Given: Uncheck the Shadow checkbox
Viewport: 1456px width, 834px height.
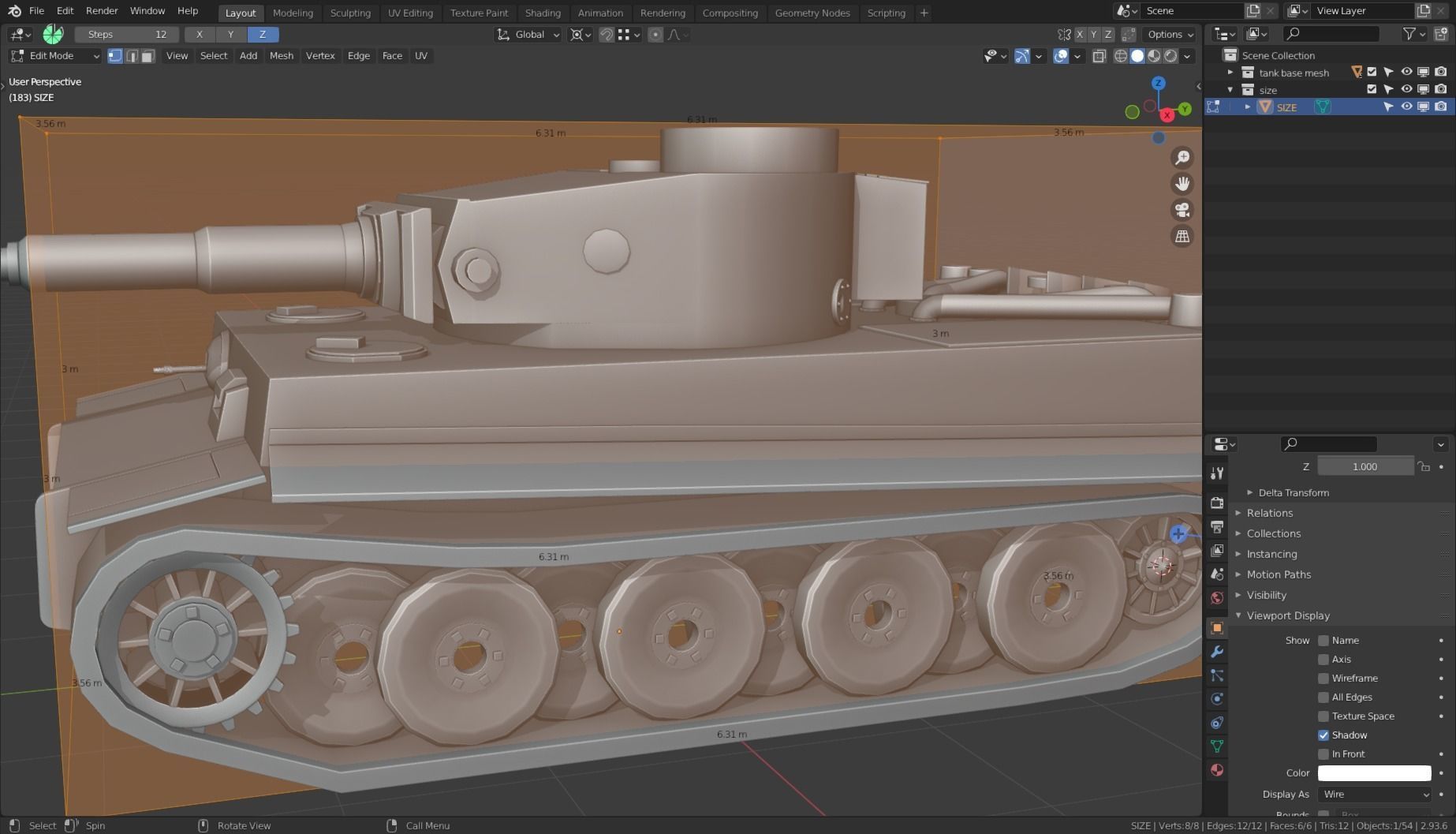Looking at the screenshot, I should coord(1323,735).
